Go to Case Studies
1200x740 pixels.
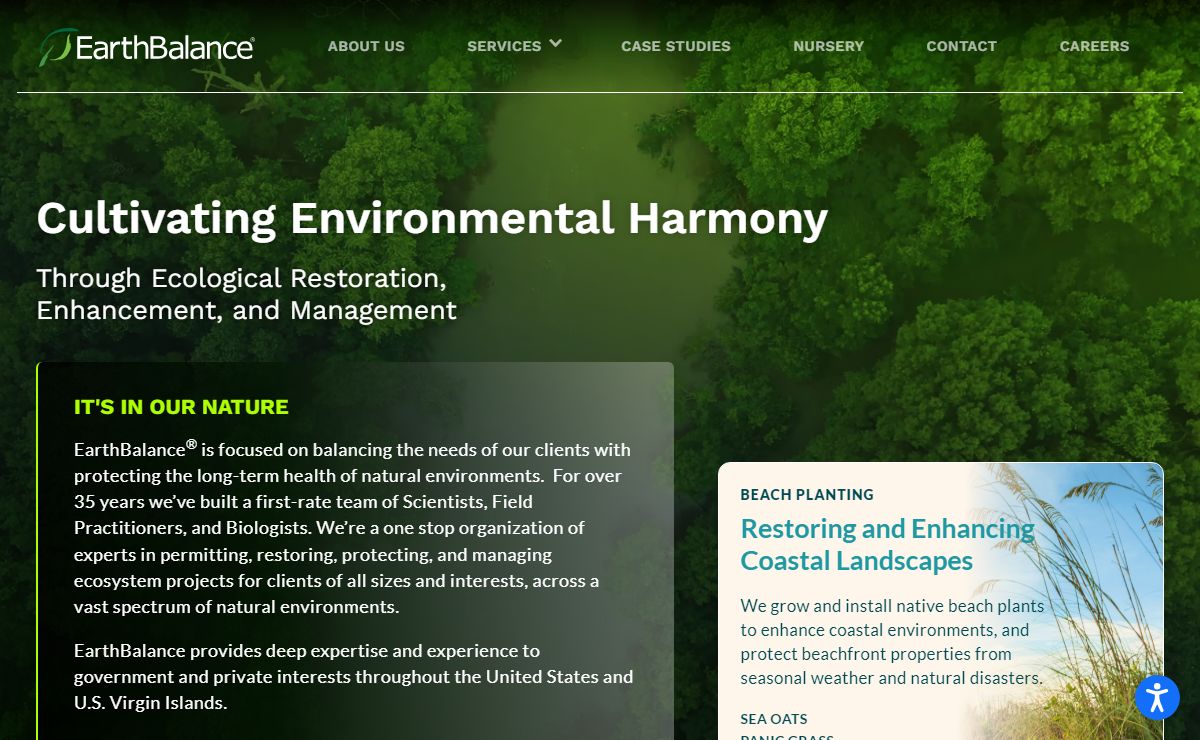(676, 46)
